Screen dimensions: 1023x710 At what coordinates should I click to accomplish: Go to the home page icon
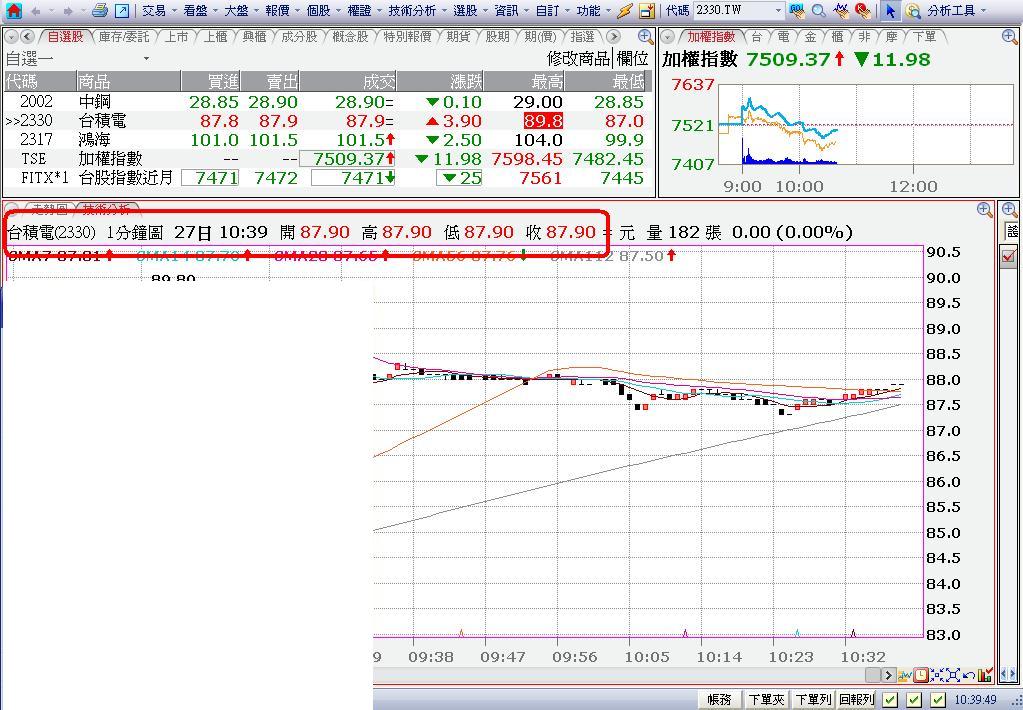(13, 10)
